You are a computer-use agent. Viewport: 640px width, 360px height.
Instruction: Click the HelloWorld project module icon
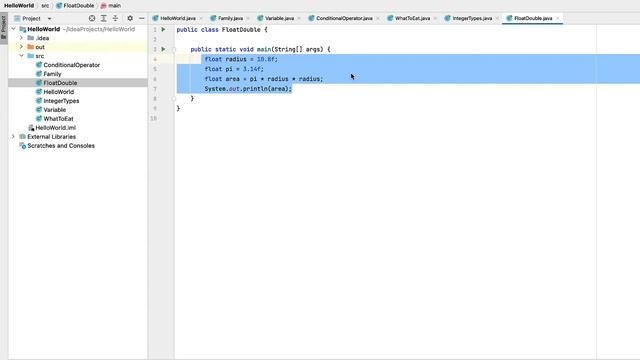click(x=22, y=29)
